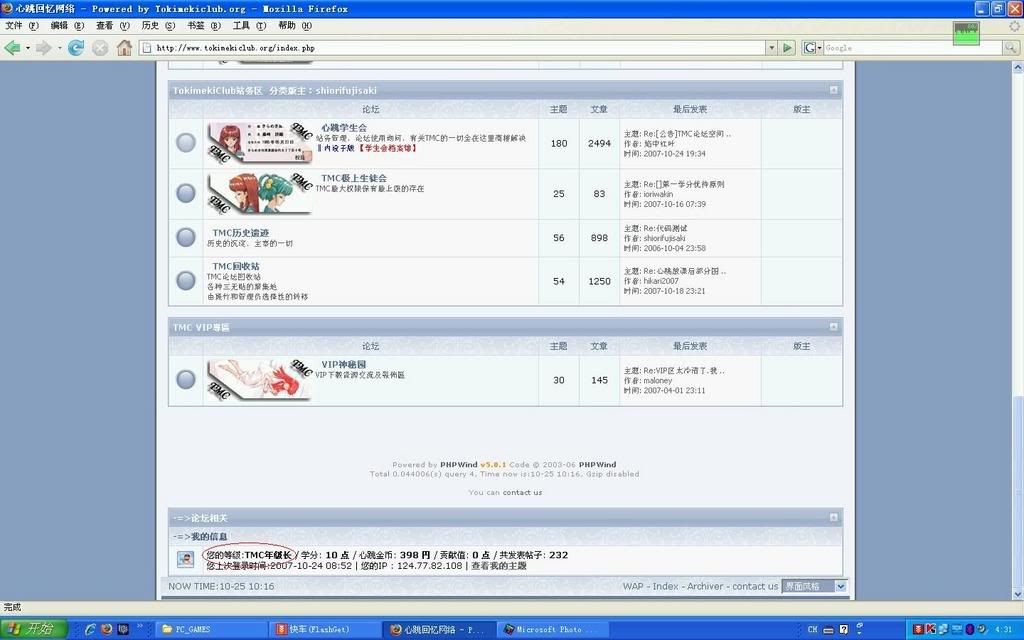Click the last poster maloney link

(x=658, y=380)
